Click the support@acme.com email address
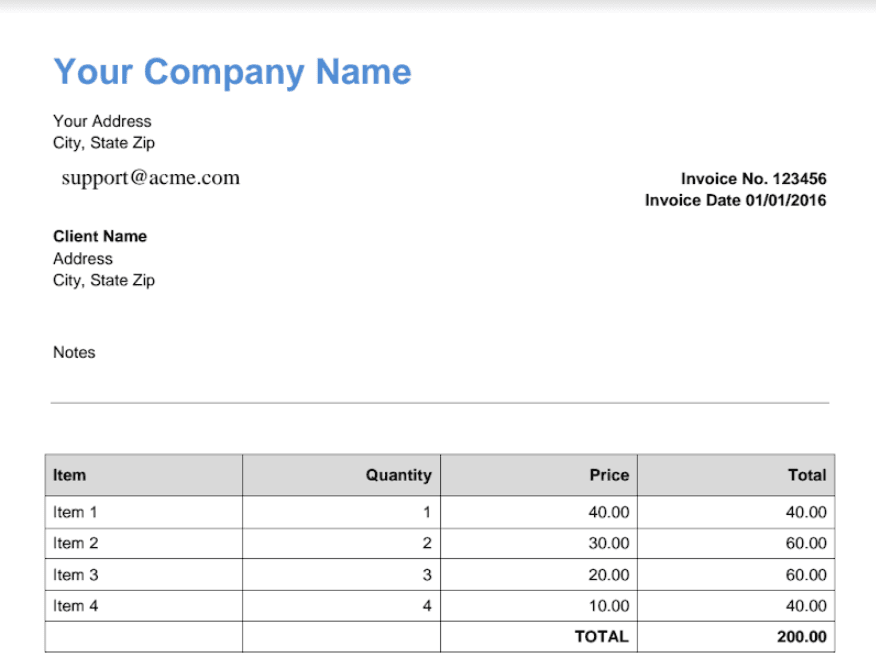This screenshot has height=667, width=876. (150, 178)
